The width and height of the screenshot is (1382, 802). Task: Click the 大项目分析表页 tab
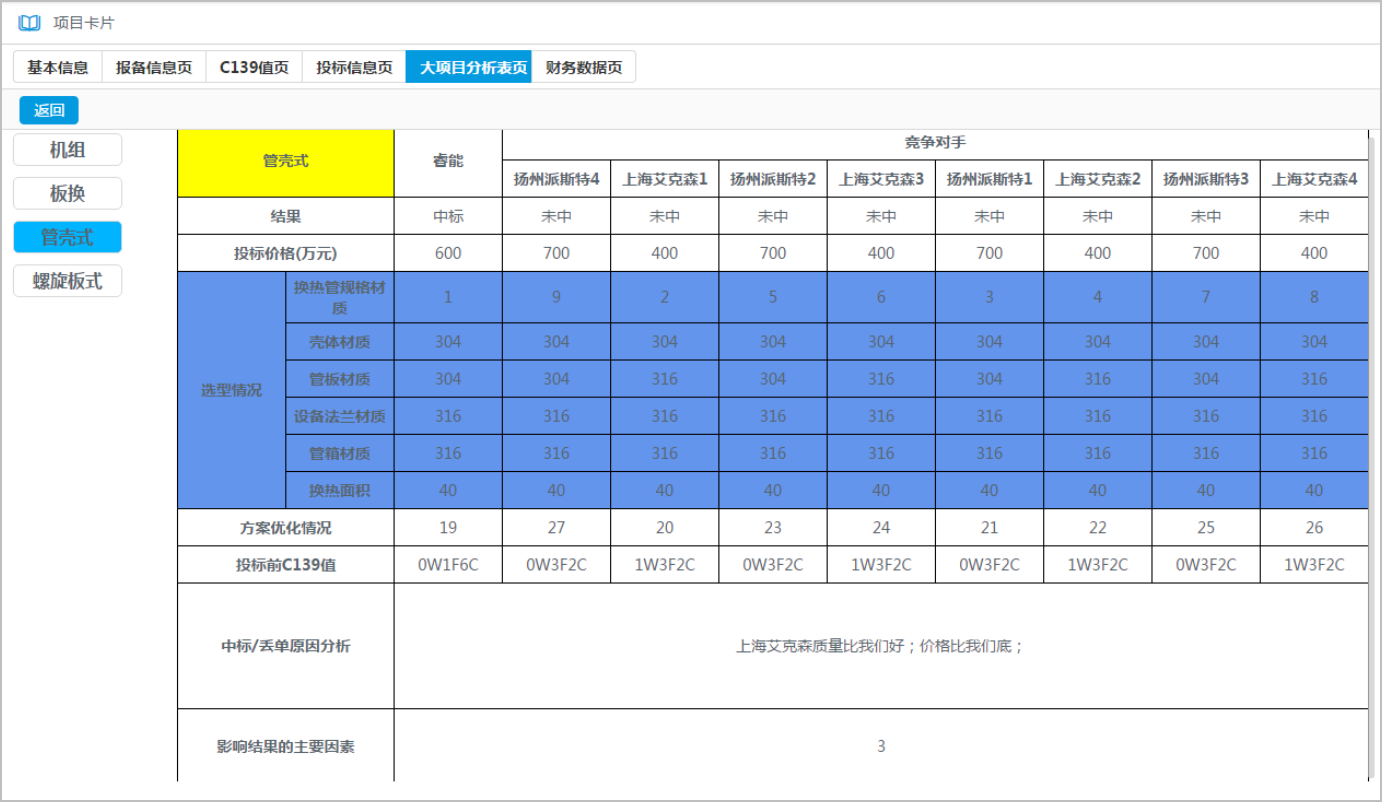pos(468,68)
